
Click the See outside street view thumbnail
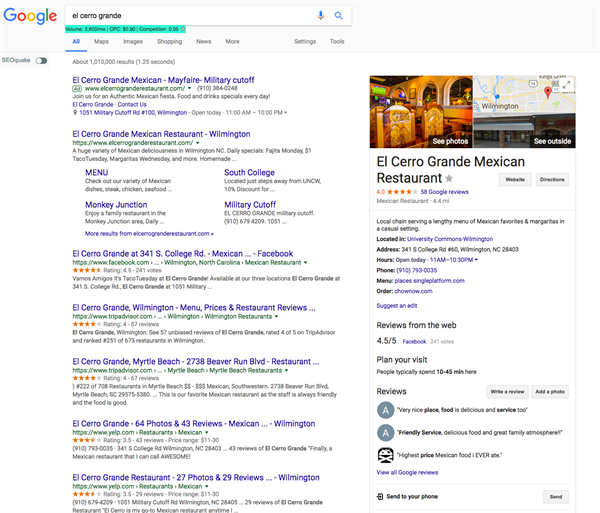click(x=524, y=130)
